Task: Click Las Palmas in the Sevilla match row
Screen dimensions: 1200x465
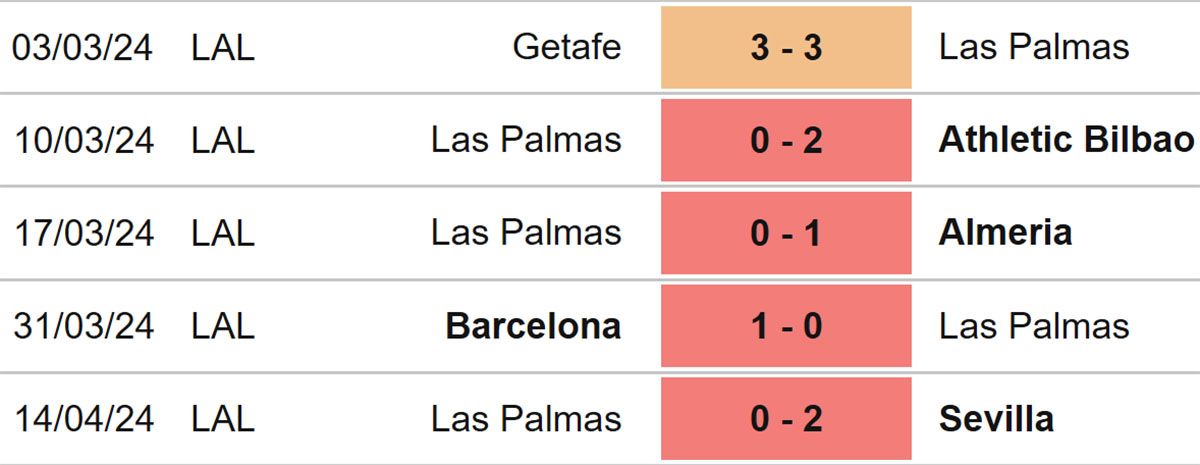Action: (526, 418)
